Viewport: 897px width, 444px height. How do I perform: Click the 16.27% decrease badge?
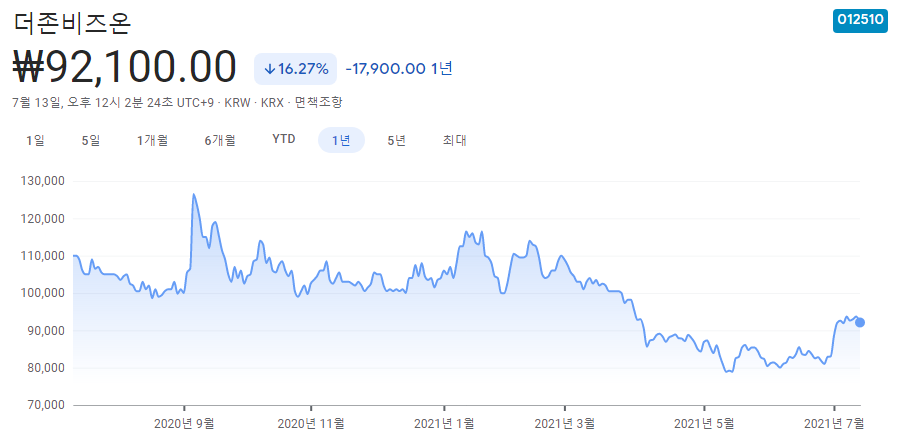point(295,69)
